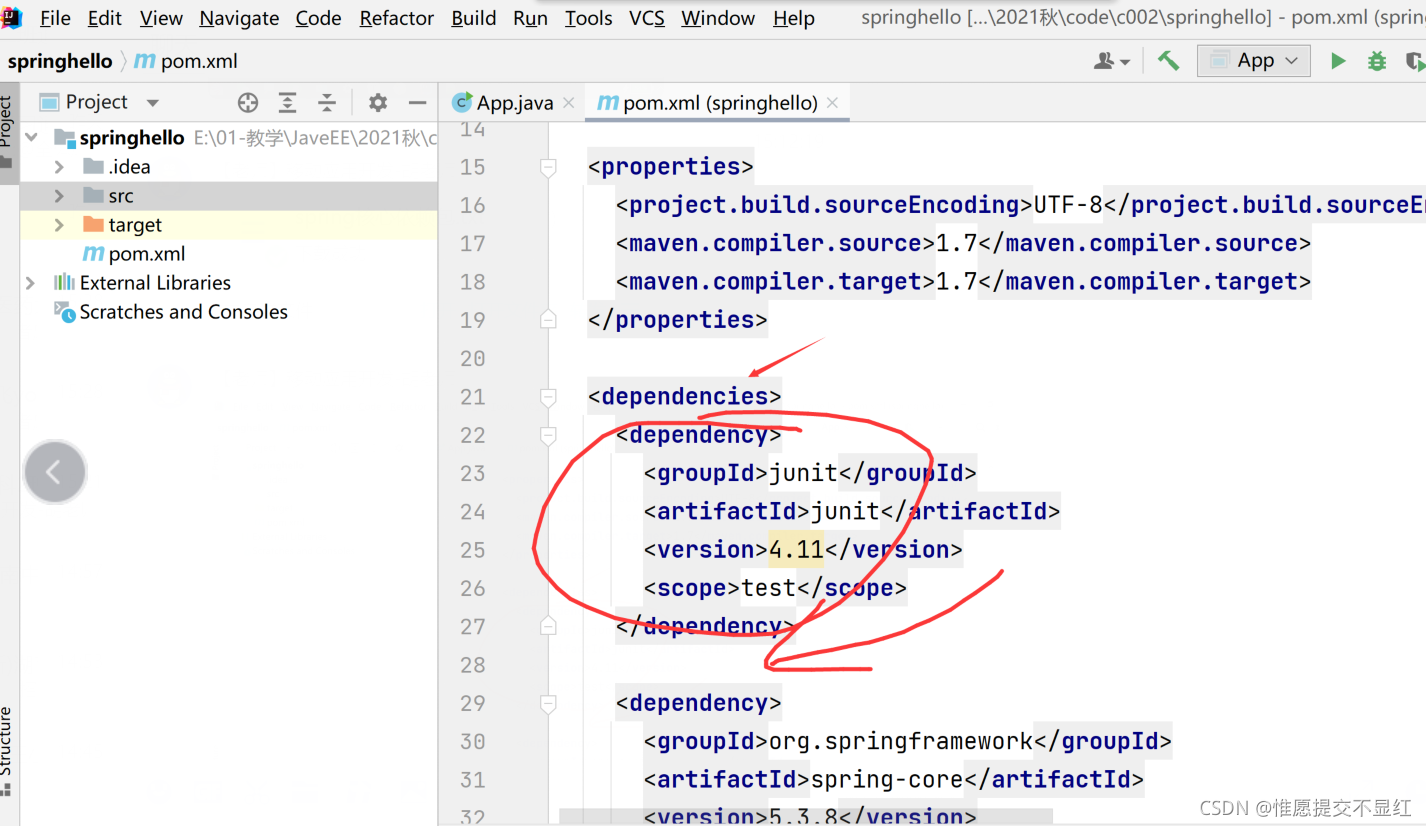This screenshot has width=1426, height=826.
Task: Select the .idea folder
Action: 130,167
